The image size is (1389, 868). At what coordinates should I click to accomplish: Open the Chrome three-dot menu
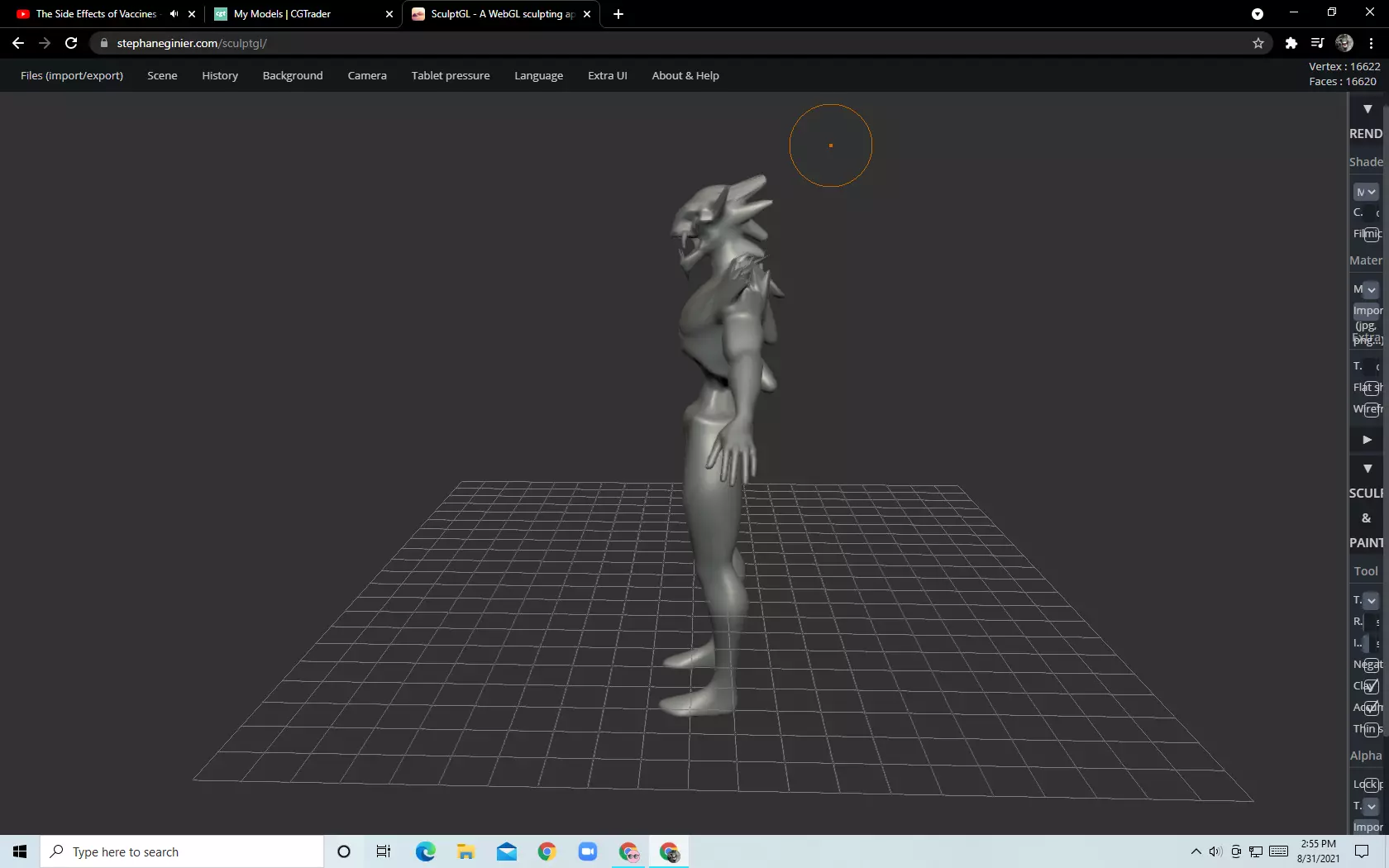click(x=1372, y=43)
